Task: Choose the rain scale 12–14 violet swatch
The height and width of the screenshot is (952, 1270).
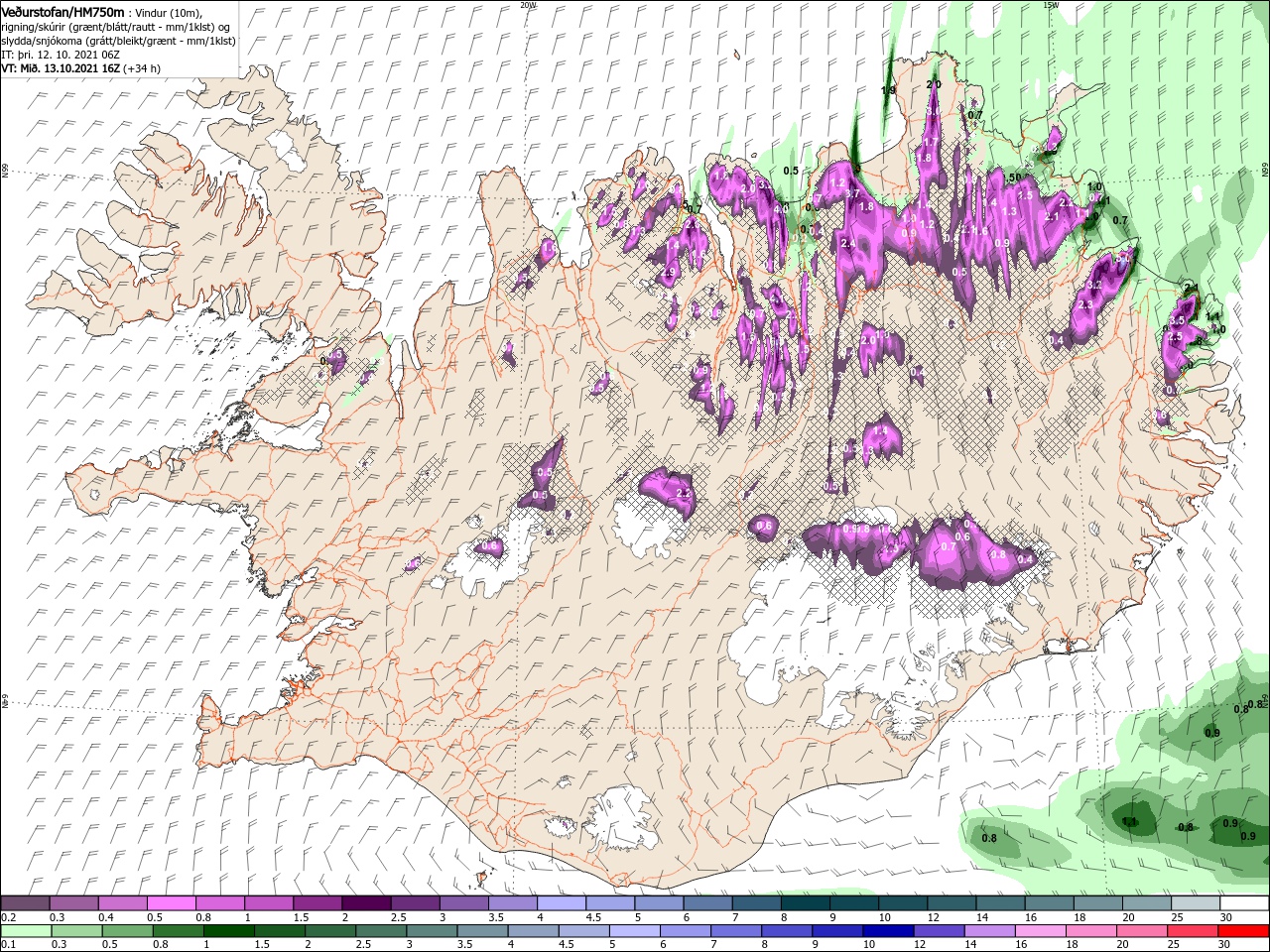Action: click(940, 931)
